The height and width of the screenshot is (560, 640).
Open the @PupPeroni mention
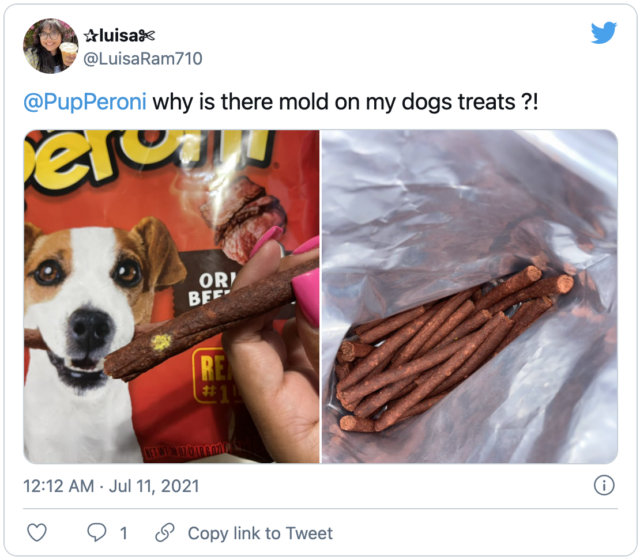(85, 102)
